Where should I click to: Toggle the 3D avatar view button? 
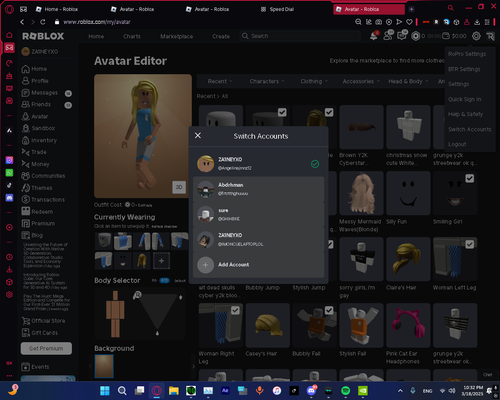[179, 187]
